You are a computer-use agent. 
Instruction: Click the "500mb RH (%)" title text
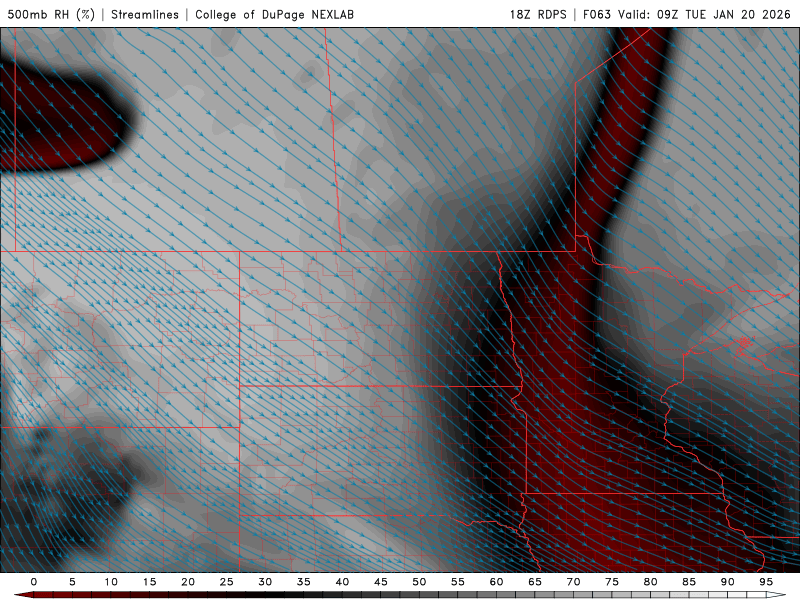click(51, 14)
